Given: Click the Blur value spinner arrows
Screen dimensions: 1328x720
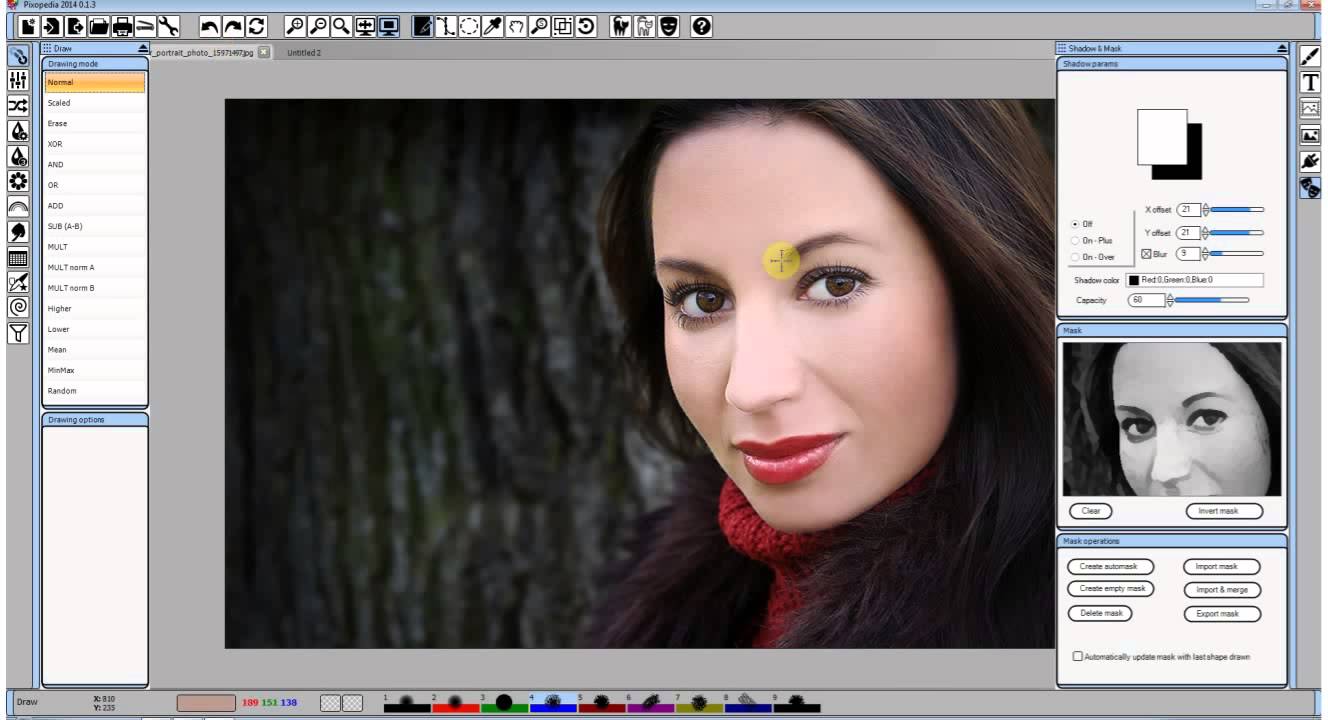Looking at the screenshot, I should 1205,254.
